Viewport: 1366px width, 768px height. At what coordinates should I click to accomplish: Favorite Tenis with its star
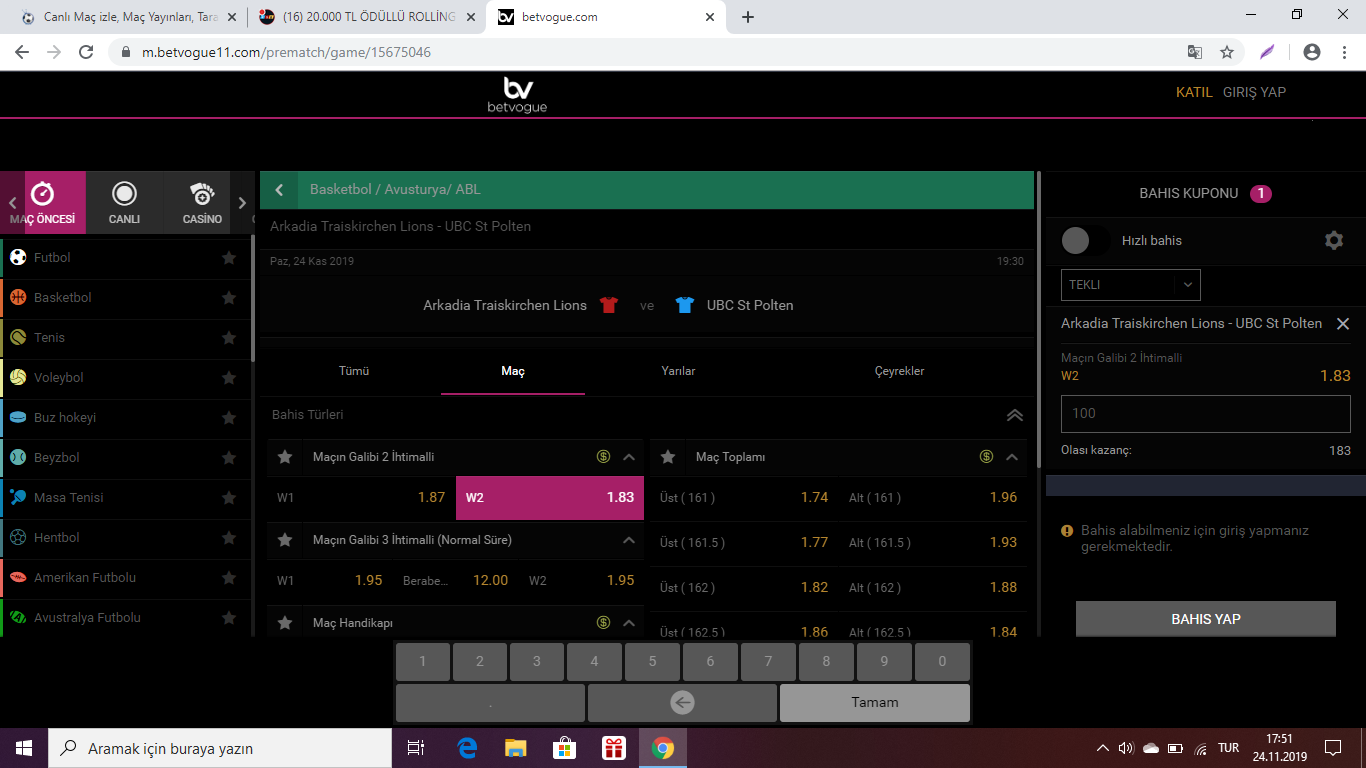(x=229, y=338)
